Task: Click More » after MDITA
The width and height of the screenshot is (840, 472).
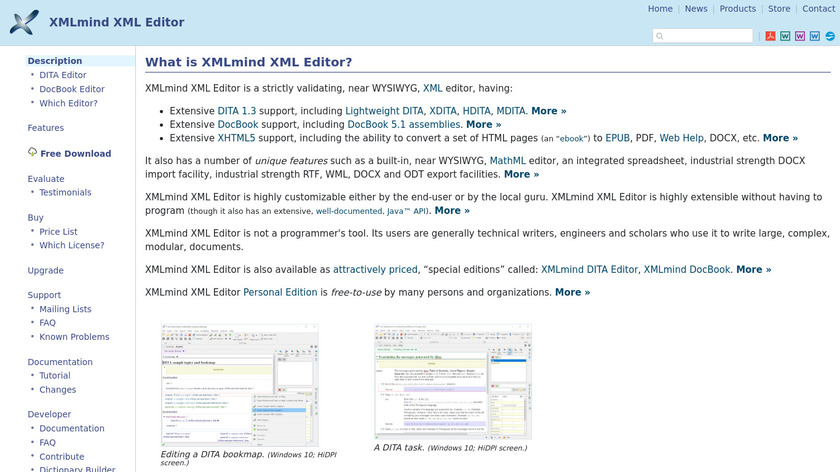Action: (549, 111)
